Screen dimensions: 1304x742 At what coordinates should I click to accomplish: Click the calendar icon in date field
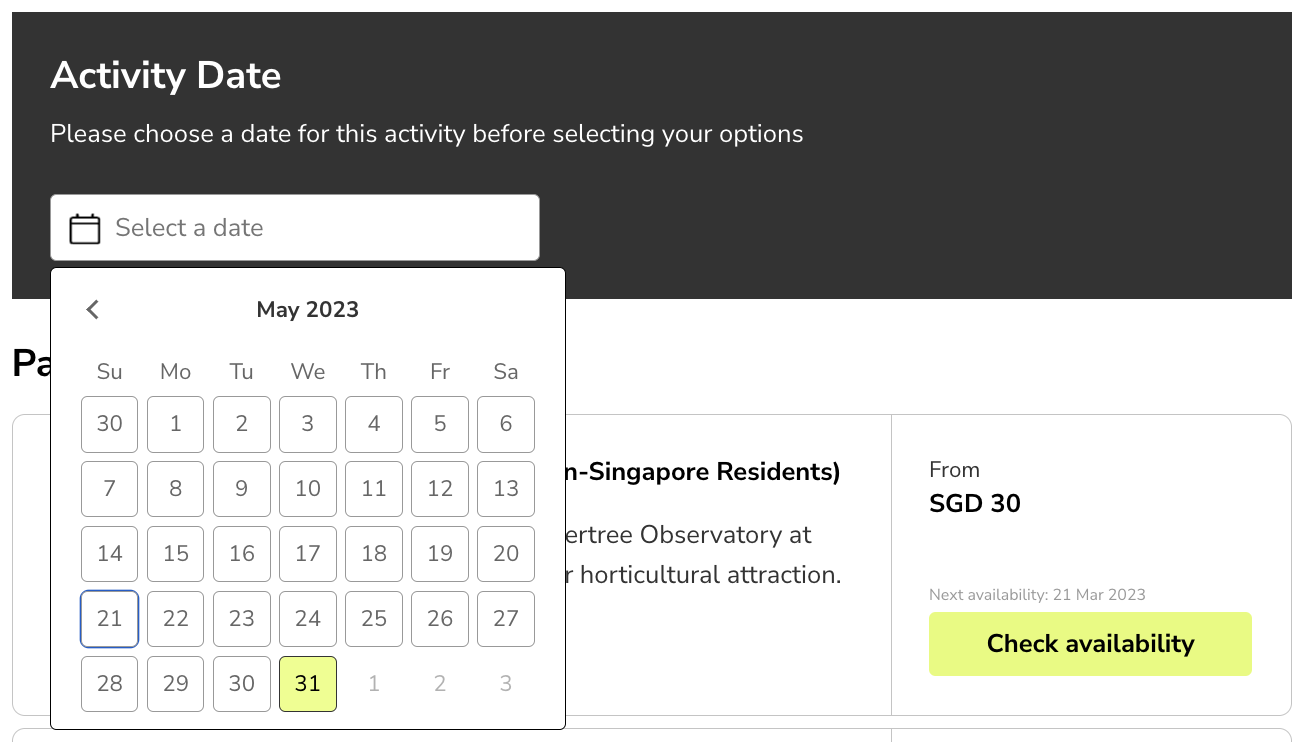[85, 229]
